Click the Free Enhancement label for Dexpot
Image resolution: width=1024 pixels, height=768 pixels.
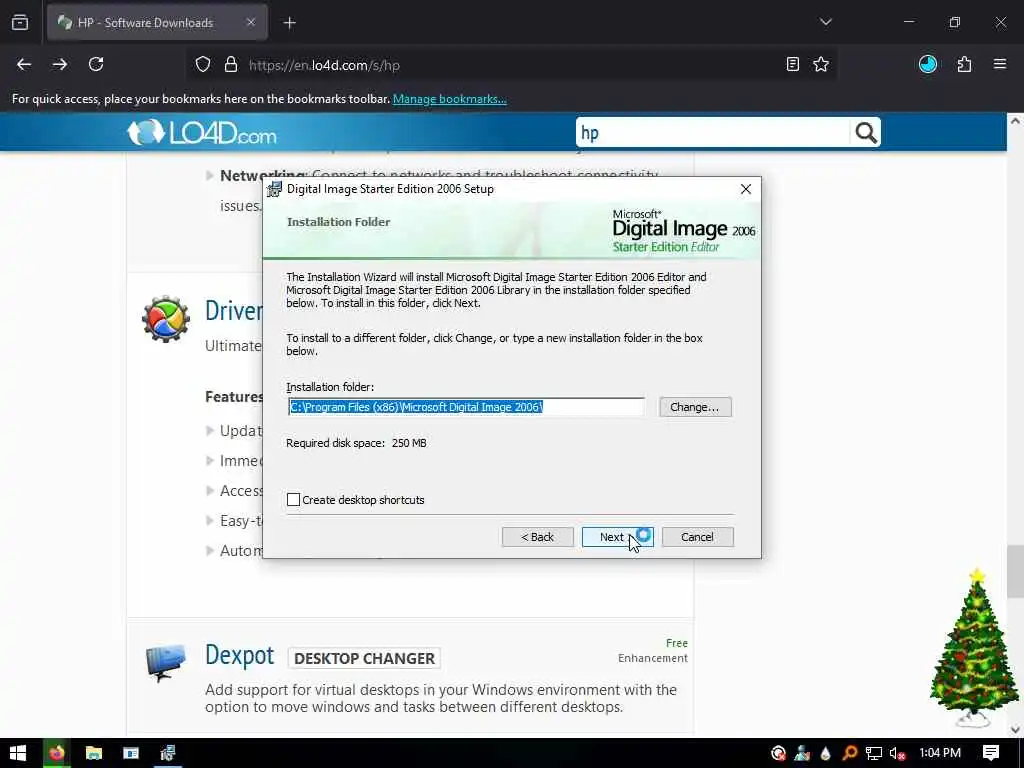tap(653, 650)
